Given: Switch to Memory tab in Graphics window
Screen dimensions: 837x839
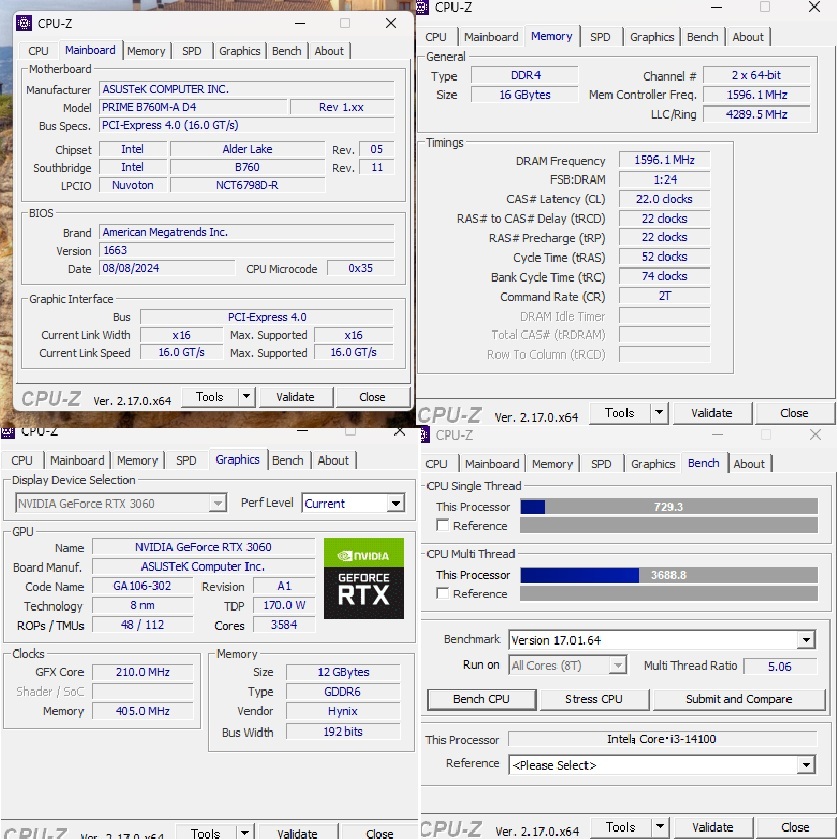Looking at the screenshot, I should [137, 460].
